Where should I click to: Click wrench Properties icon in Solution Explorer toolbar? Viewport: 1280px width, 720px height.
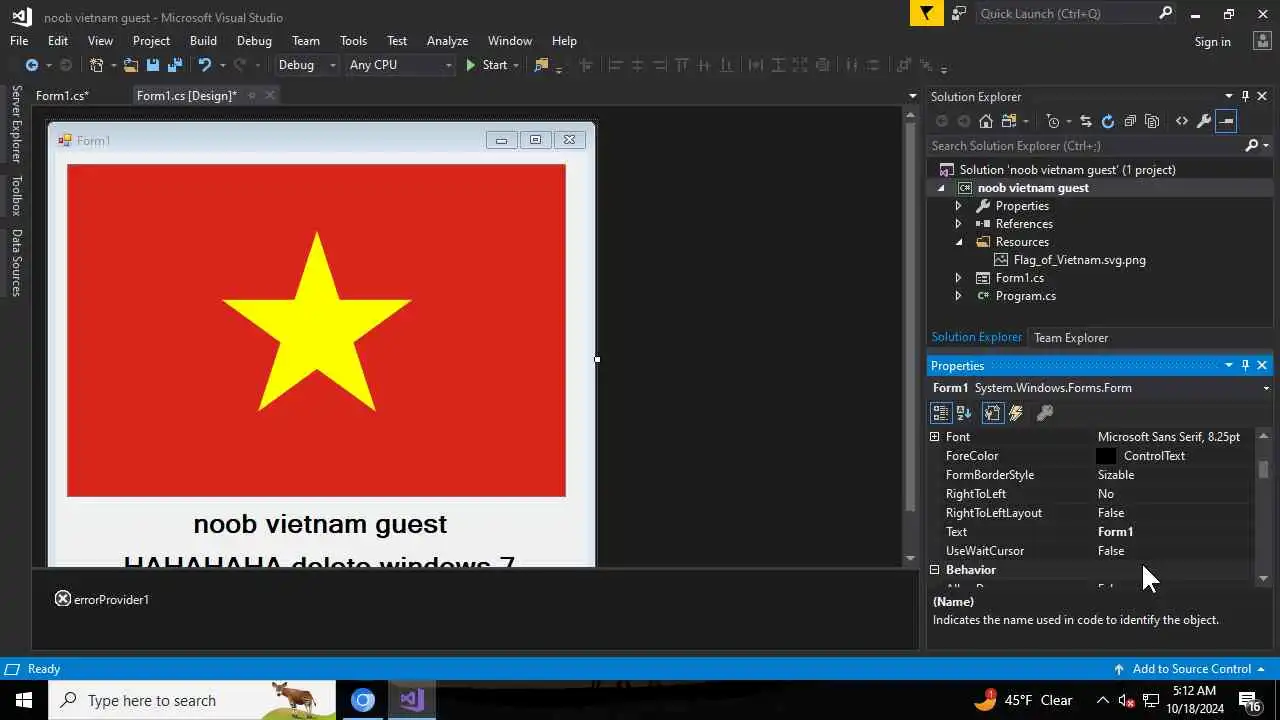pyautogui.click(x=1204, y=121)
